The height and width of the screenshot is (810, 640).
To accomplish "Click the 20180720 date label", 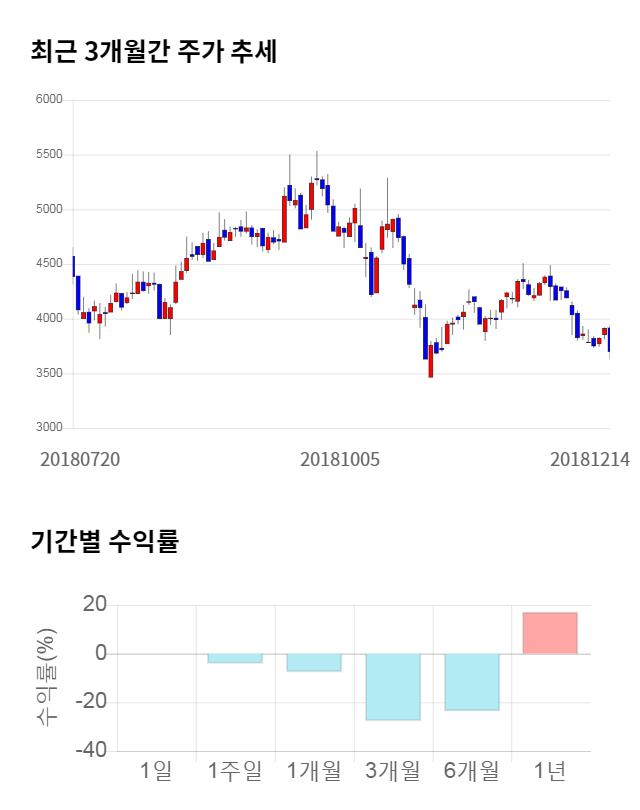I will click(x=80, y=459).
